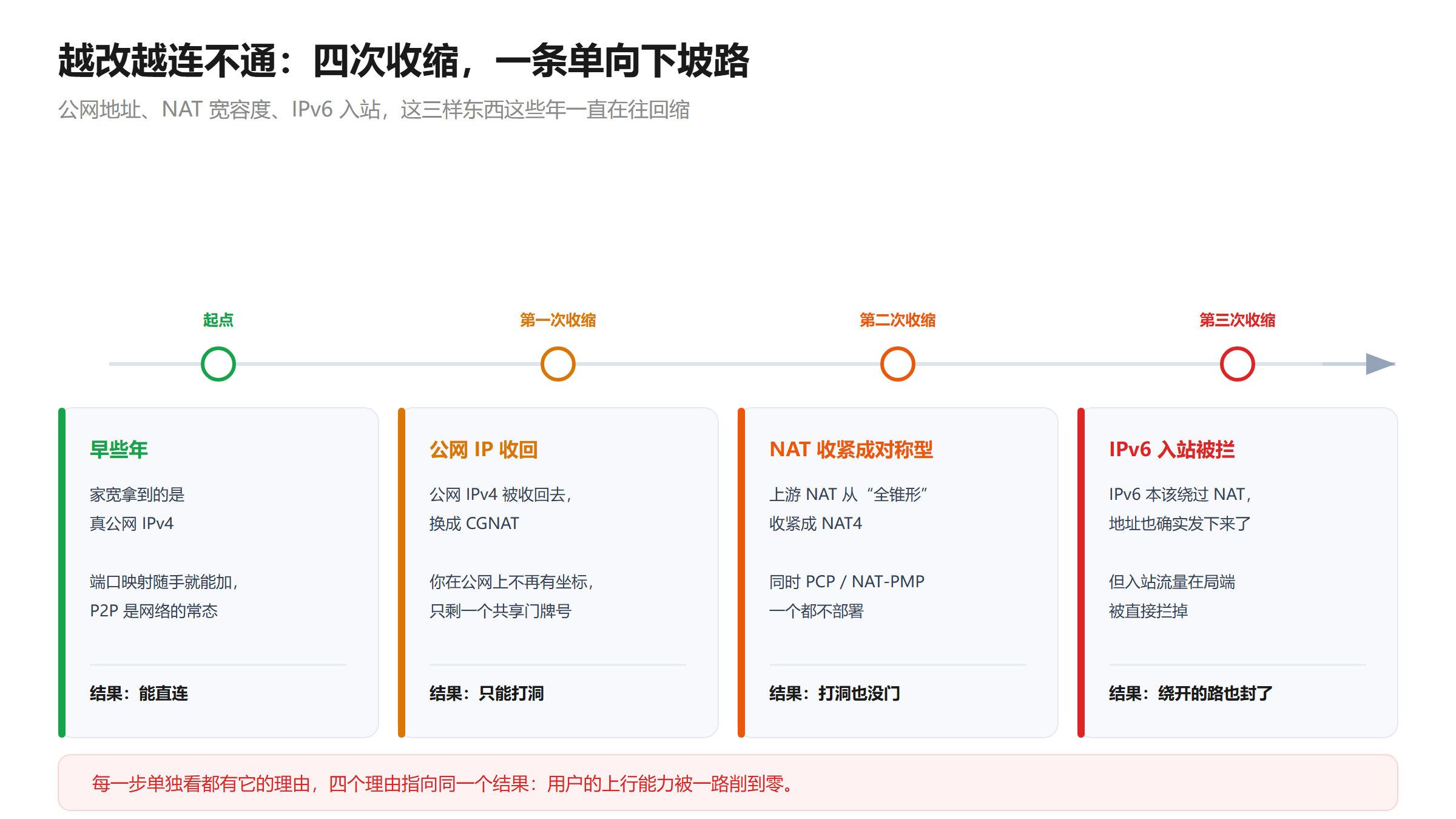Click the text 同时 PCP / NAT-PMP
This screenshot has height=819, width=1456.
coord(847,582)
